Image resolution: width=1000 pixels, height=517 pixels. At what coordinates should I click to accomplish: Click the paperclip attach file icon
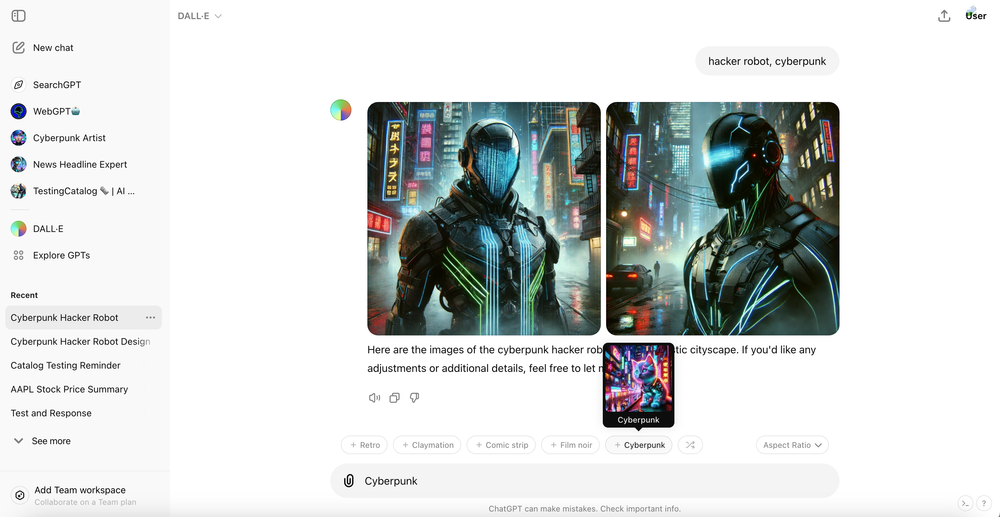(349, 481)
